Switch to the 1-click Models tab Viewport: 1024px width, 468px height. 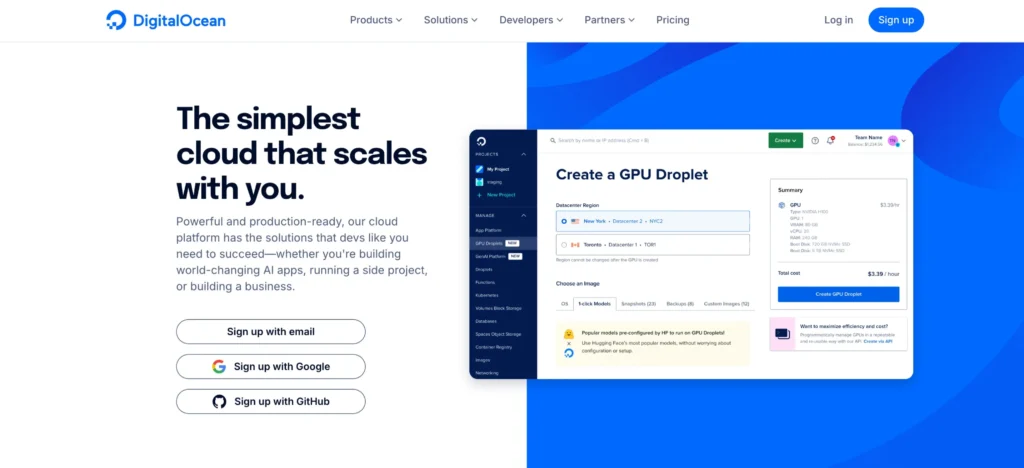pyautogui.click(x=595, y=304)
